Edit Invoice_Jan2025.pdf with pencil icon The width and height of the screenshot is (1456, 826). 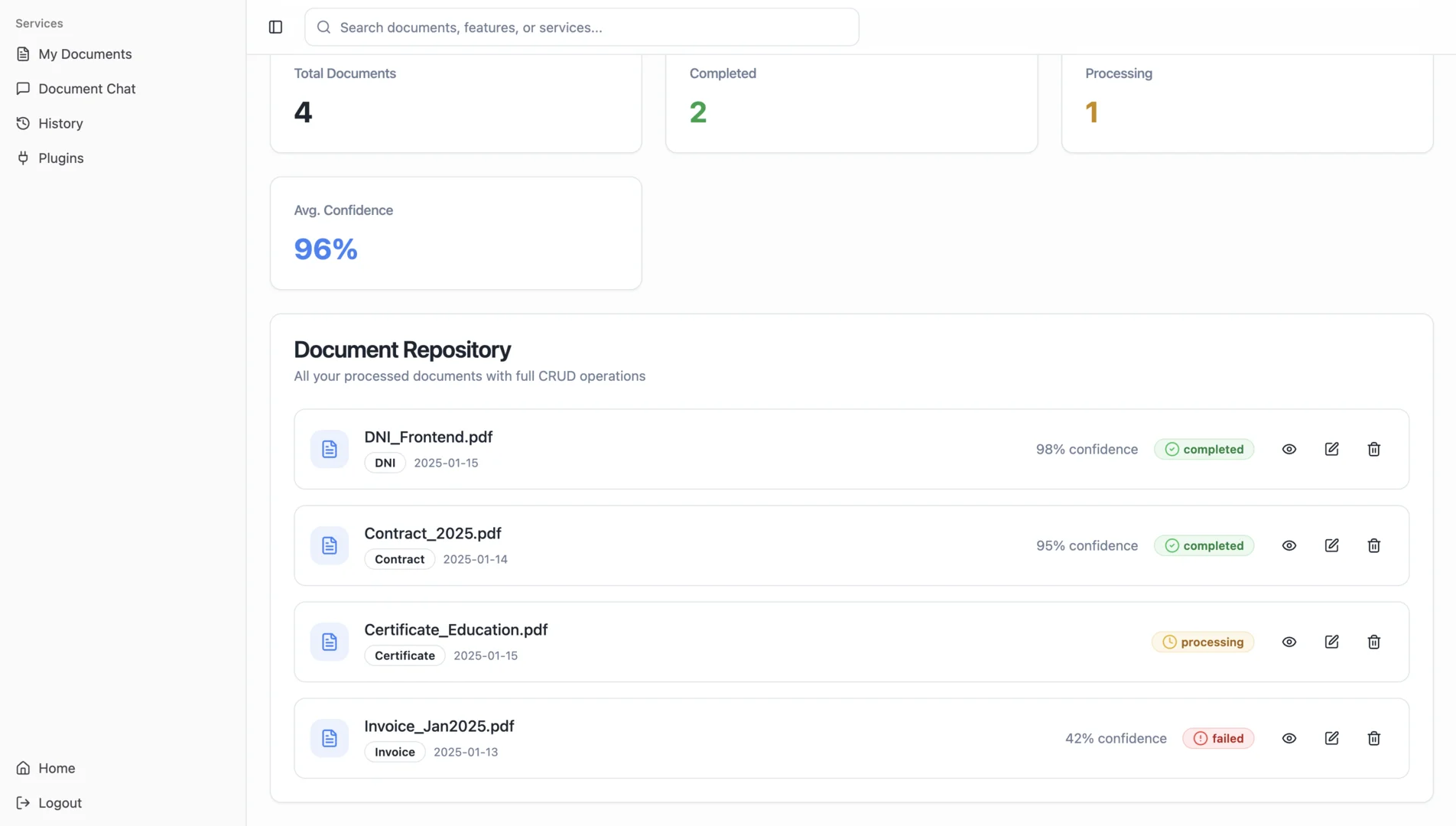tap(1331, 738)
